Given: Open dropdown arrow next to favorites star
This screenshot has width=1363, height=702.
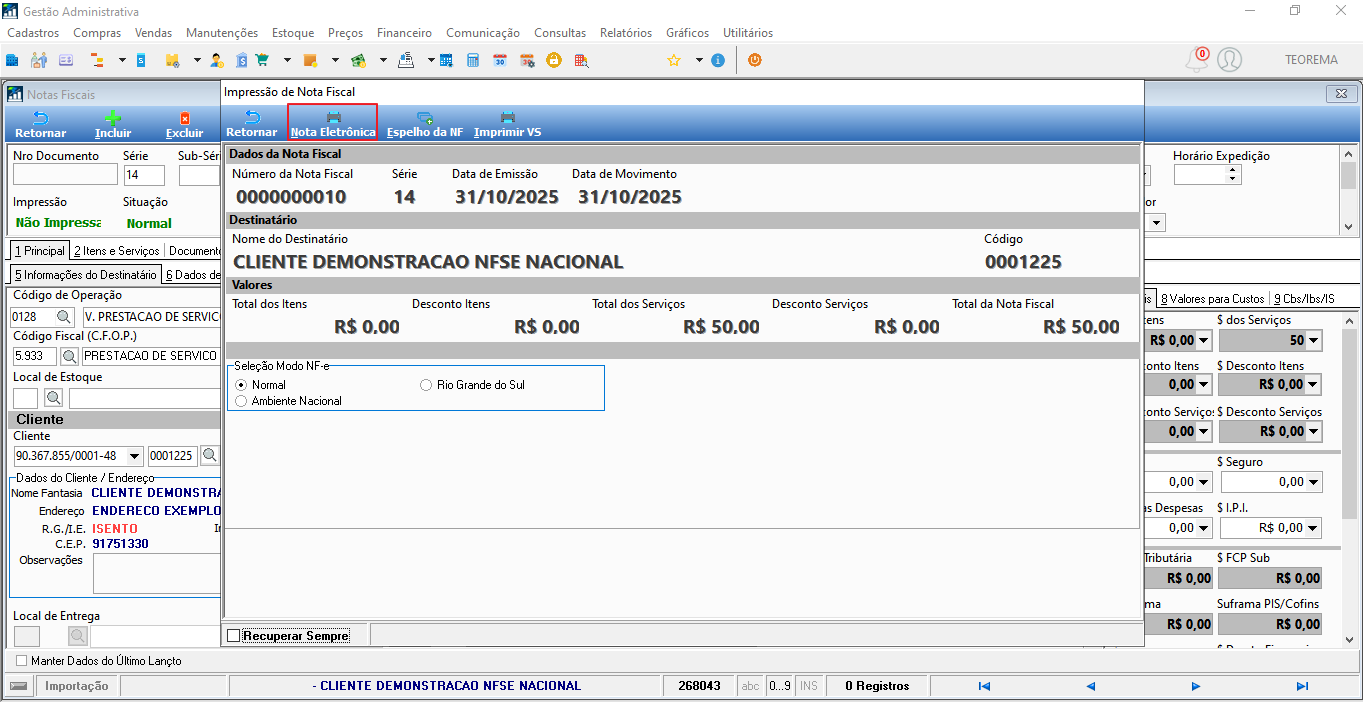Looking at the screenshot, I should click(x=699, y=60).
